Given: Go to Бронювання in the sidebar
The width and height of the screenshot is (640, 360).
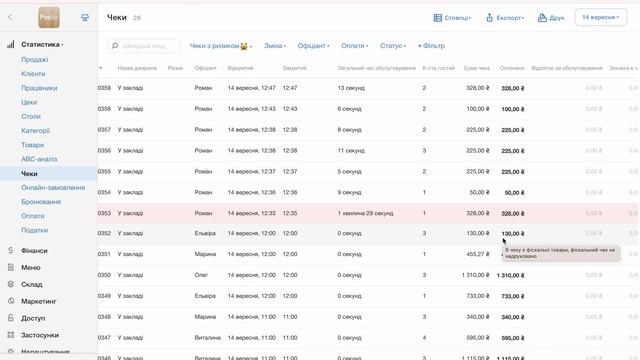Looking at the screenshot, I should pos(41,202).
